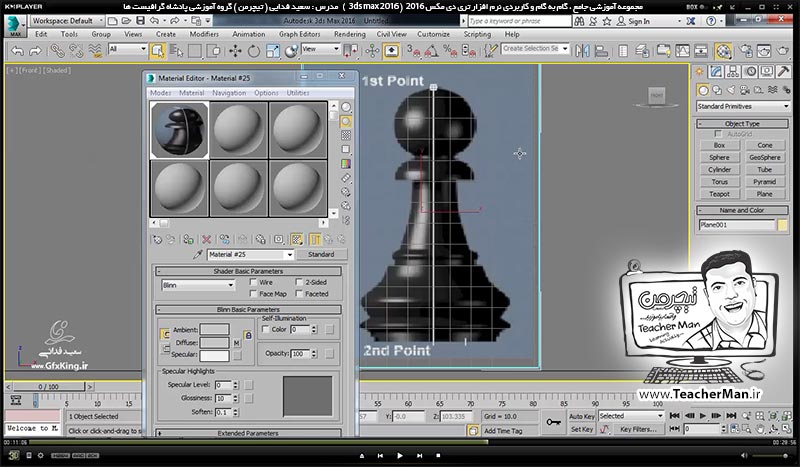Toggle the Percent Snap icon

[450, 51]
